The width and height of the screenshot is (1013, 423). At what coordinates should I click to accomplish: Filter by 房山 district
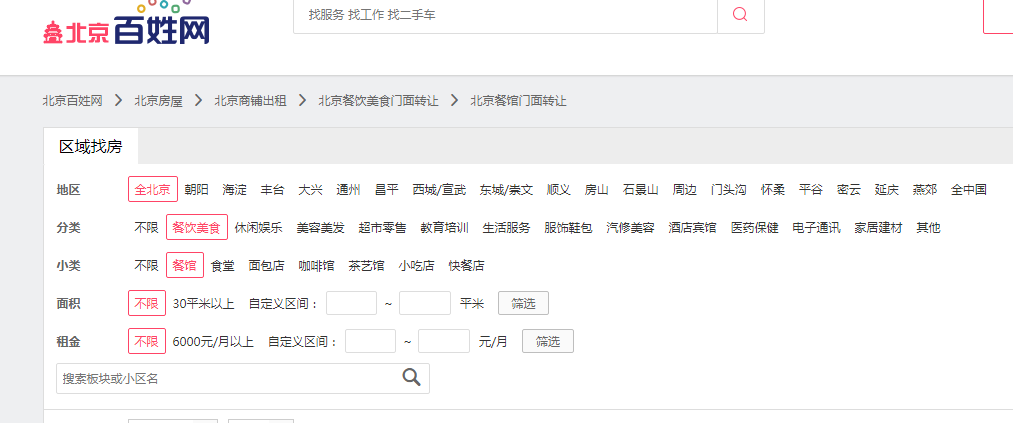pos(597,190)
